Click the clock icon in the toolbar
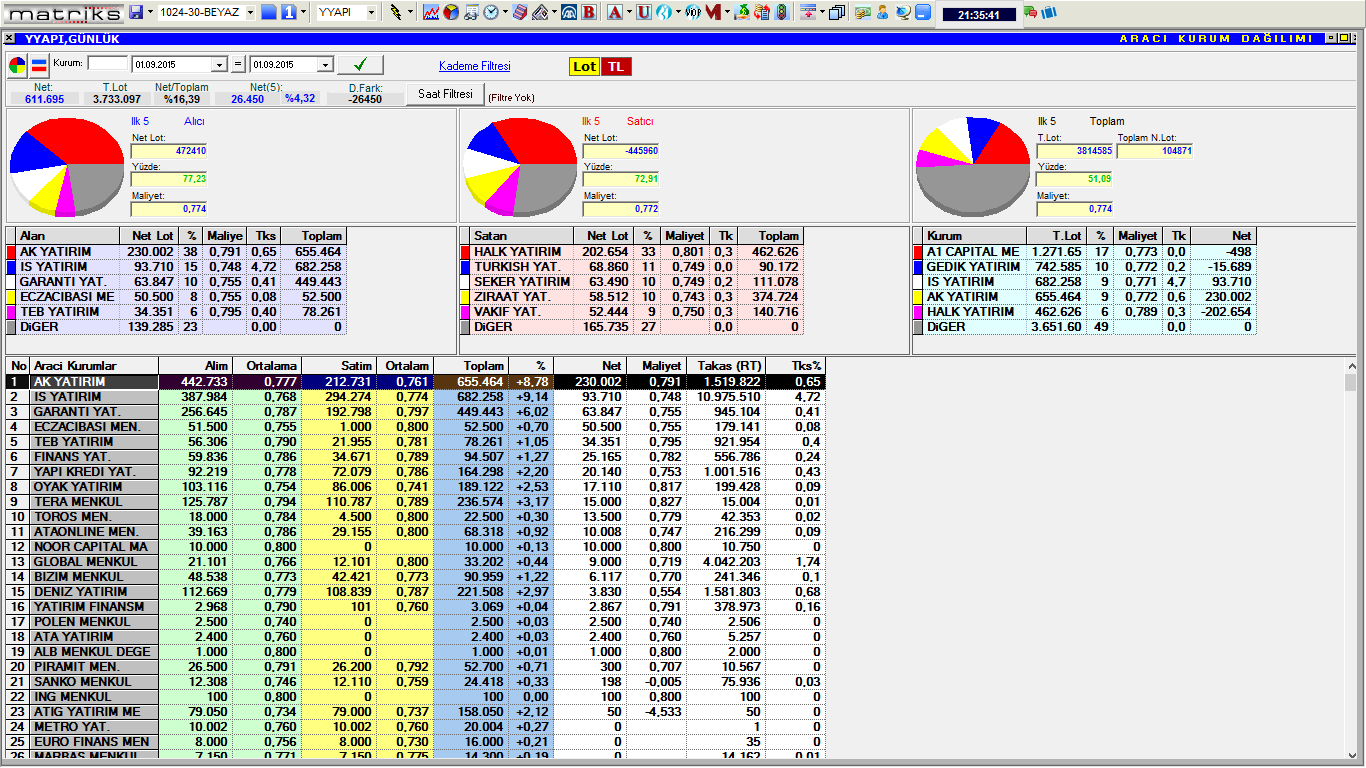This screenshot has height=768, width=1366. (491, 13)
